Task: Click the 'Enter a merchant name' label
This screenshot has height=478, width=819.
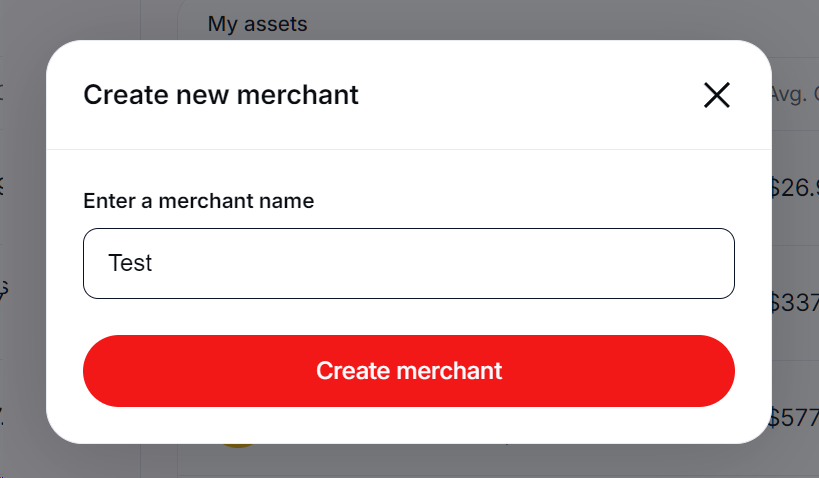Action: 198,201
